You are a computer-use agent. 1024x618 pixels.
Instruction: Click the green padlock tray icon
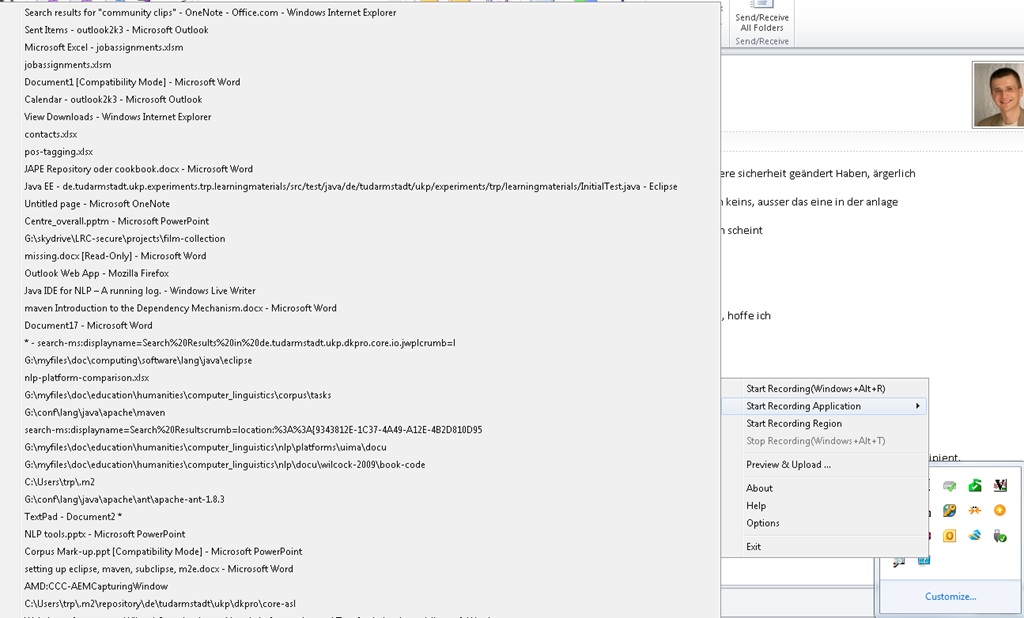(x=975, y=486)
